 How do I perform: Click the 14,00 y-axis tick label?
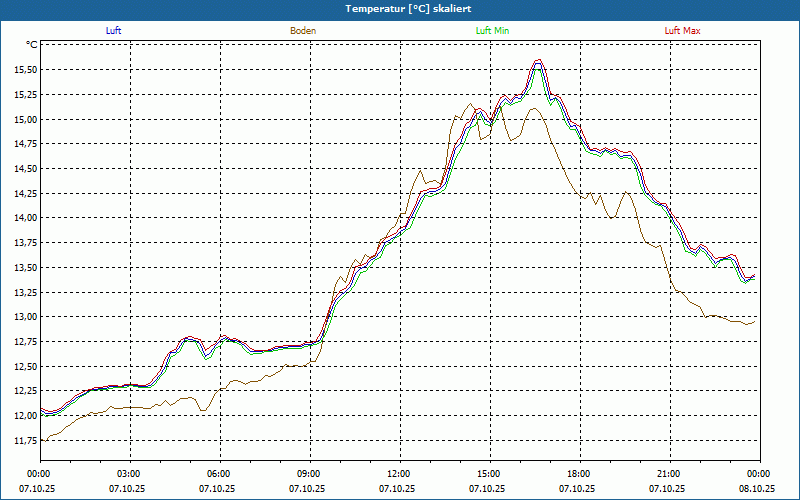25,218
